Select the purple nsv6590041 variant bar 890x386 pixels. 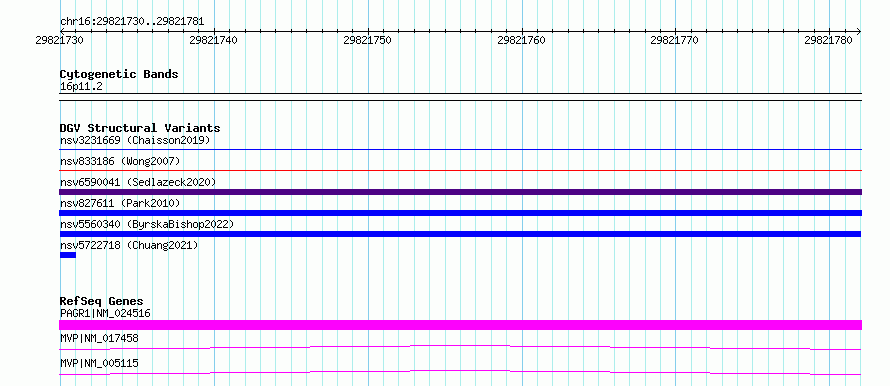pos(460,192)
